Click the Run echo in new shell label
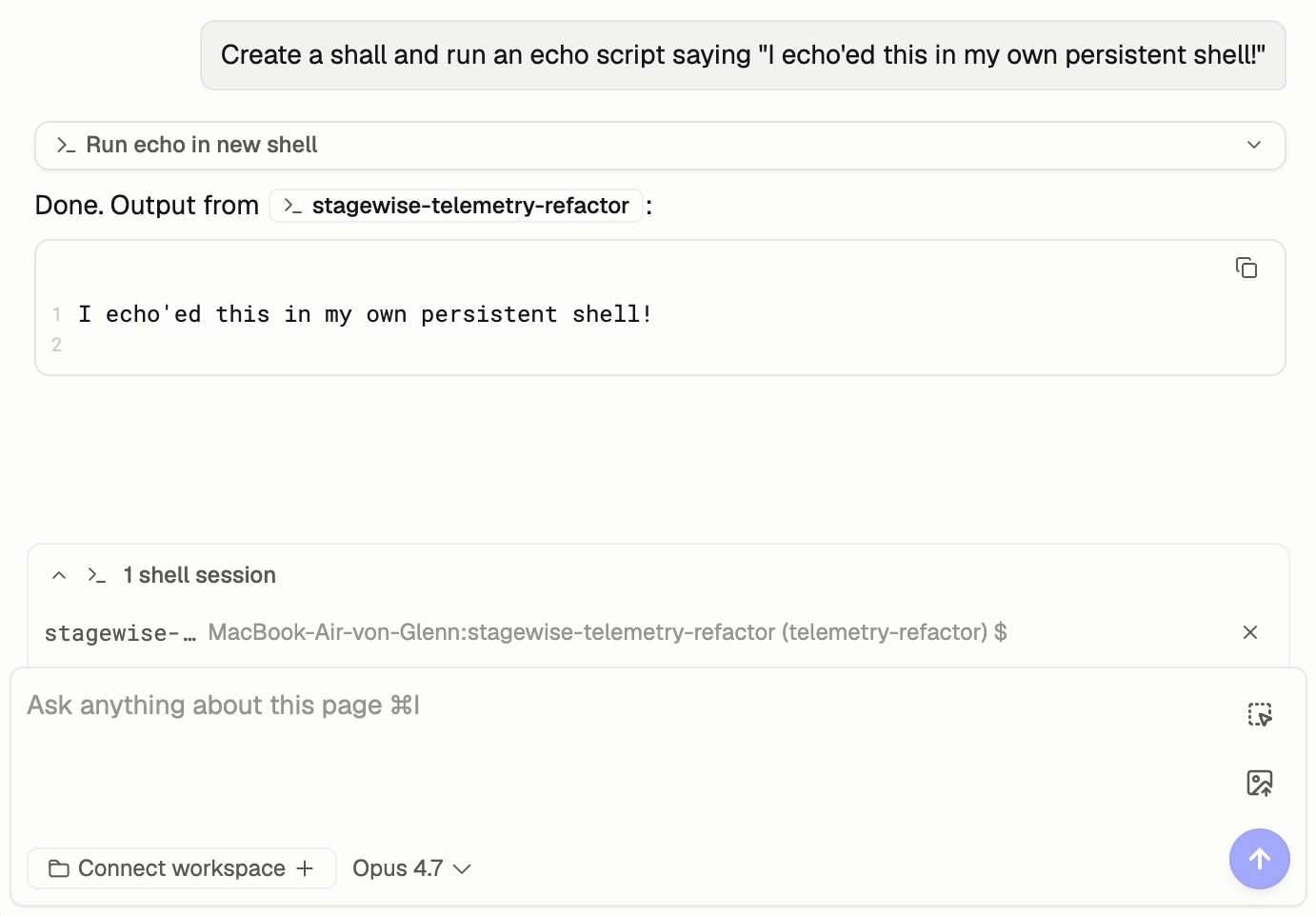This screenshot has height=916, width=1316. 202,145
